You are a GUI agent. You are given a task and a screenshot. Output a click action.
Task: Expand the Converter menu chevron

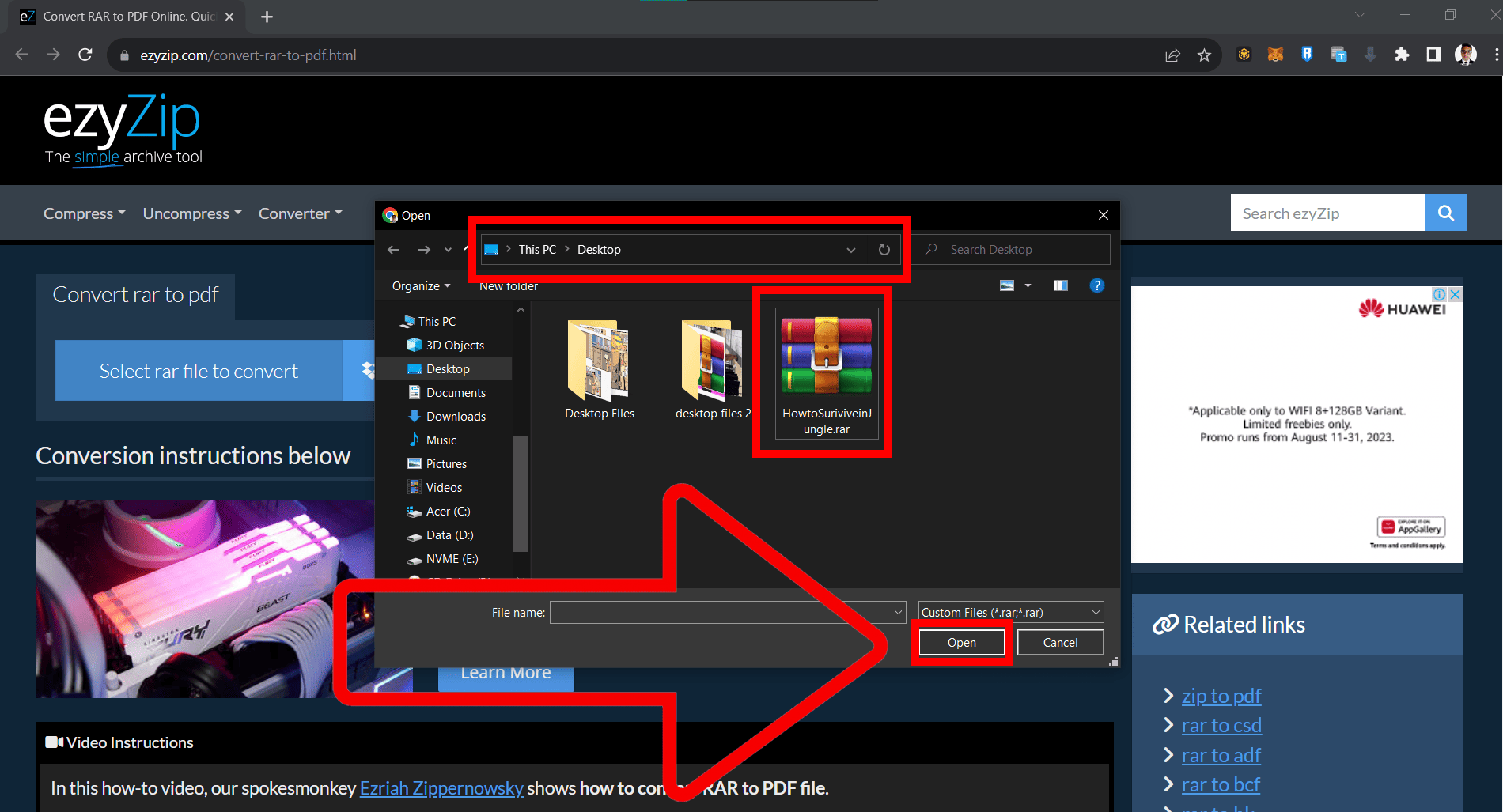click(x=338, y=213)
